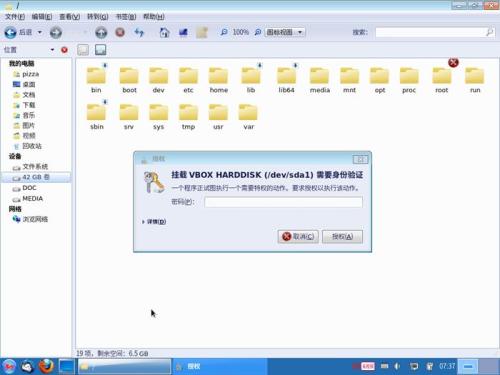
Task: Select the sbin folder icon
Action: click(x=96, y=112)
